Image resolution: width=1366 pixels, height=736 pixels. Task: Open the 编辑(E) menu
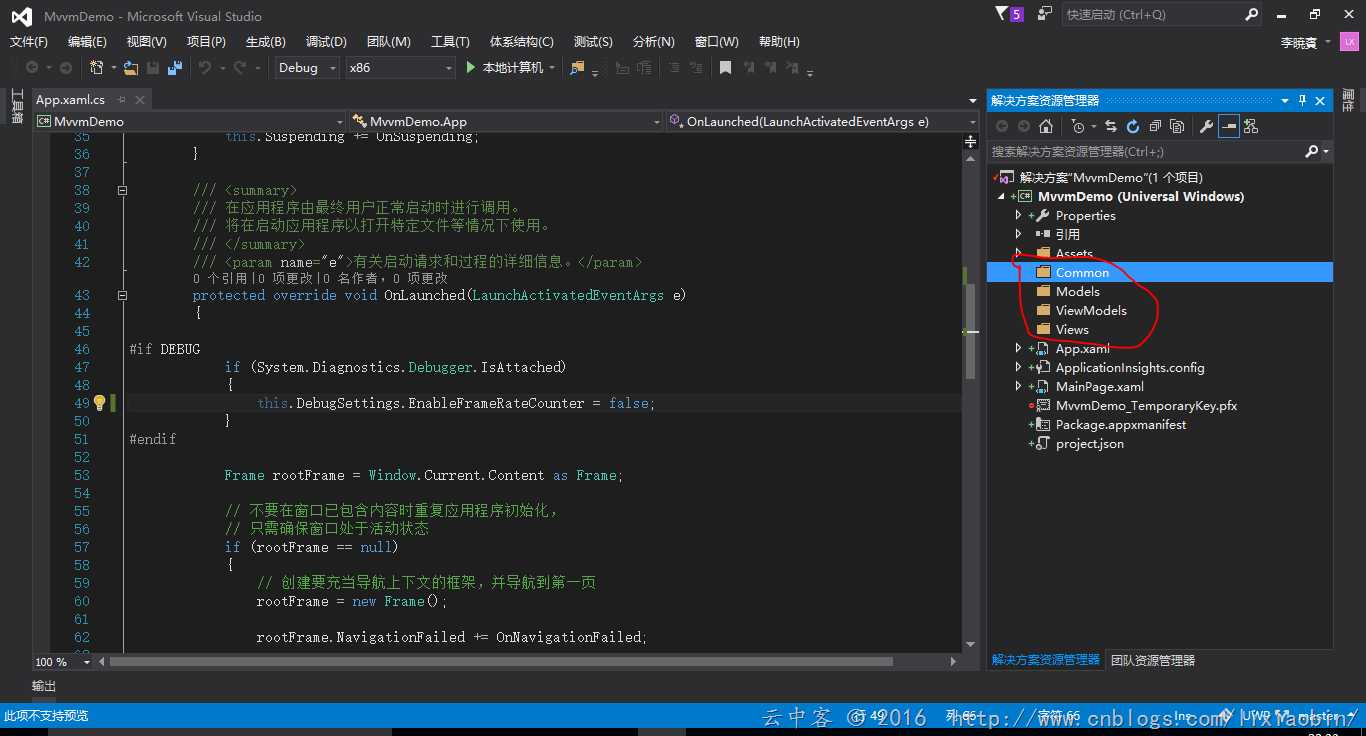point(87,41)
